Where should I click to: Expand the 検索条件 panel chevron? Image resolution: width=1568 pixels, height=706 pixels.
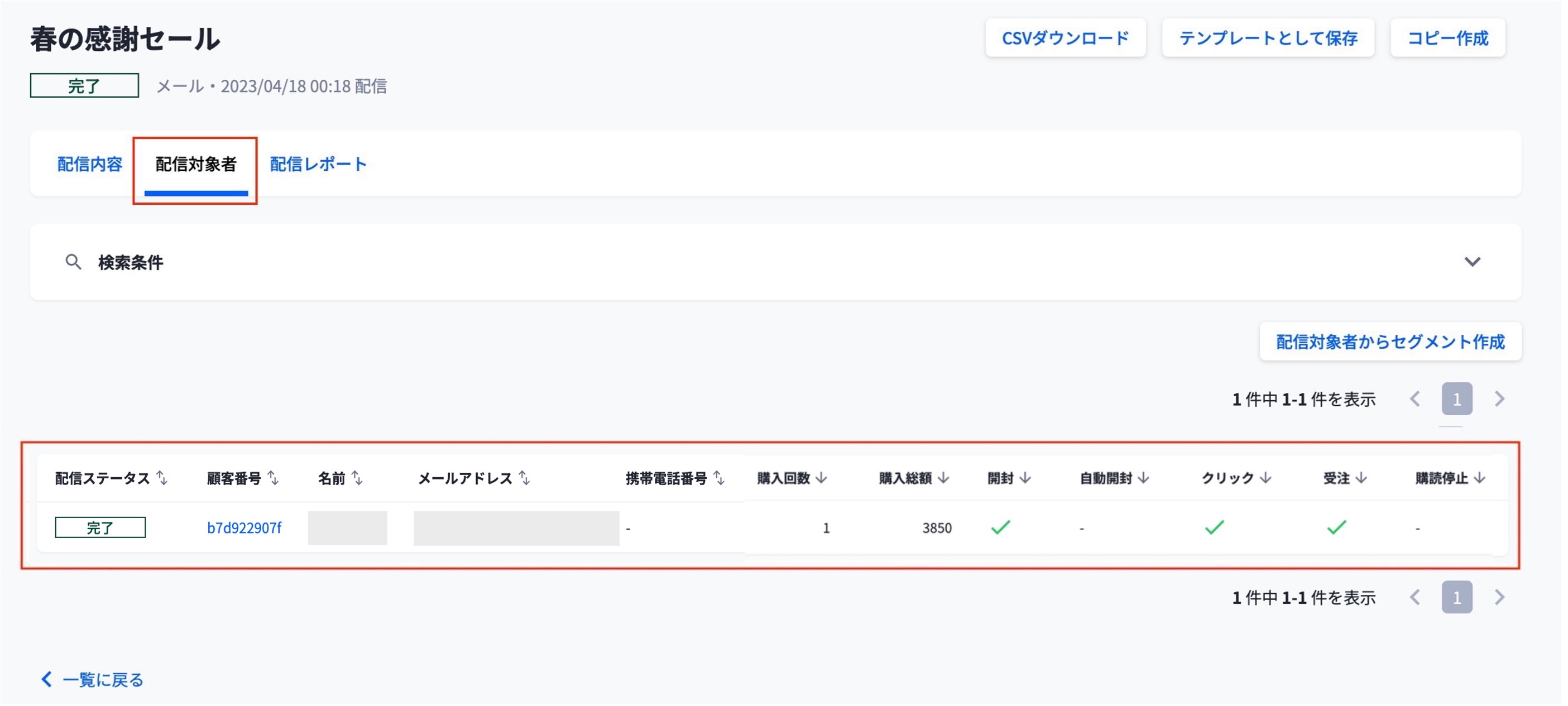pos(1472,262)
